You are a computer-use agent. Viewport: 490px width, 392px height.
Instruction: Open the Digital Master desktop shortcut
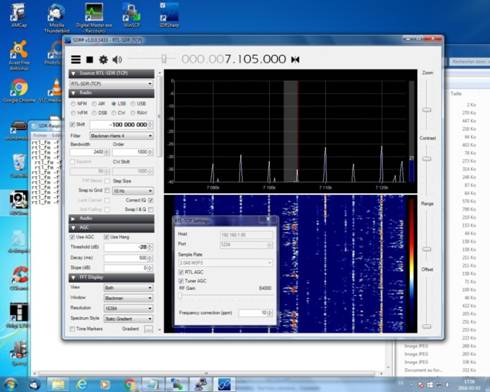94,18
